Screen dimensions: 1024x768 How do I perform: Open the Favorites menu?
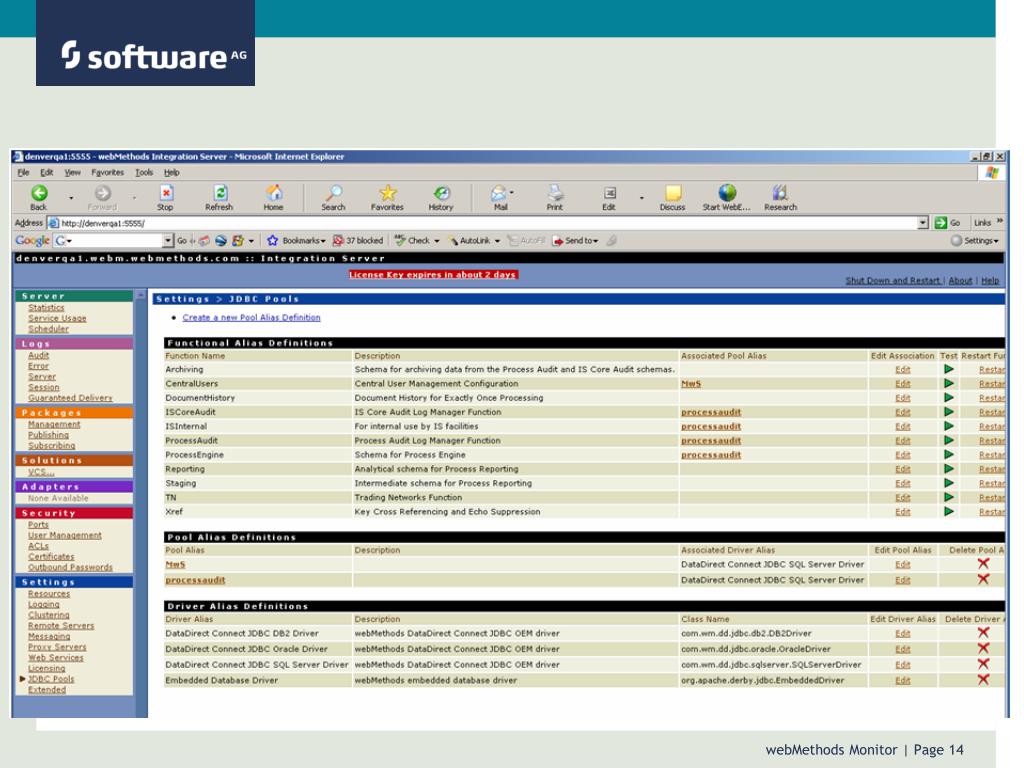pyautogui.click(x=107, y=172)
